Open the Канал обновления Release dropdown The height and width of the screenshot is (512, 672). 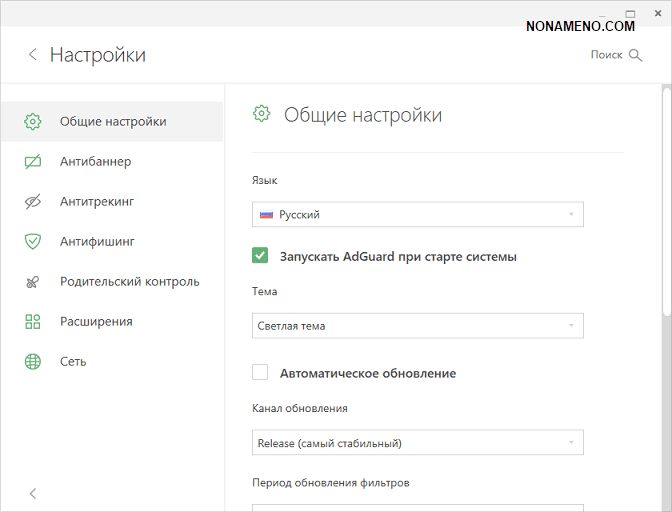click(417, 442)
